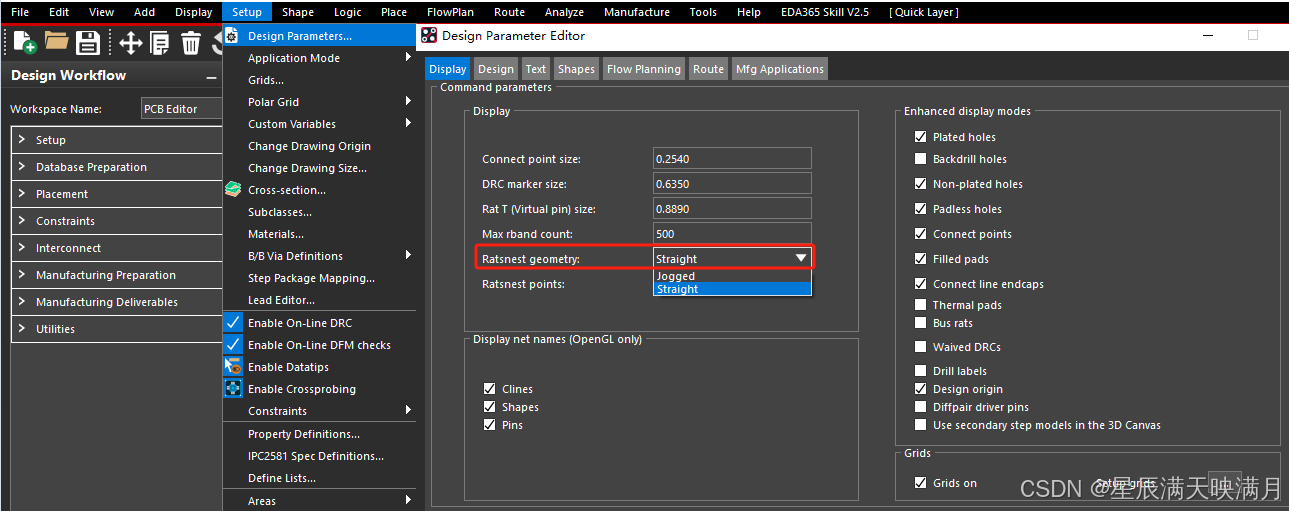Select the Move tool
The height and width of the screenshot is (511, 1289).
pos(130,42)
